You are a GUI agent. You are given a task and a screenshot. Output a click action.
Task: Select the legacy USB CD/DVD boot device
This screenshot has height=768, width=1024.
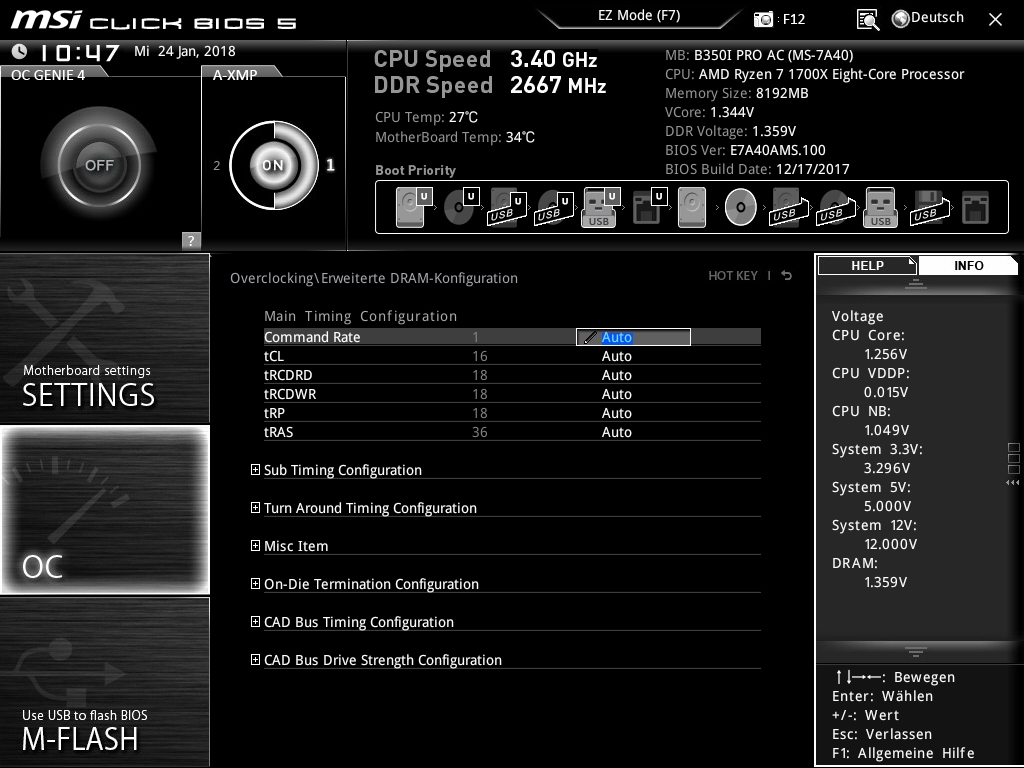coord(835,207)
